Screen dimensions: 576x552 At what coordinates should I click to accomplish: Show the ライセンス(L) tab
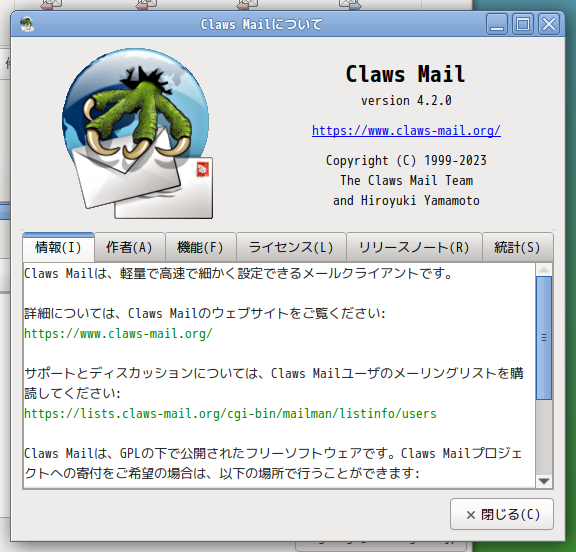pyautogui.click(x=291, y=247)
